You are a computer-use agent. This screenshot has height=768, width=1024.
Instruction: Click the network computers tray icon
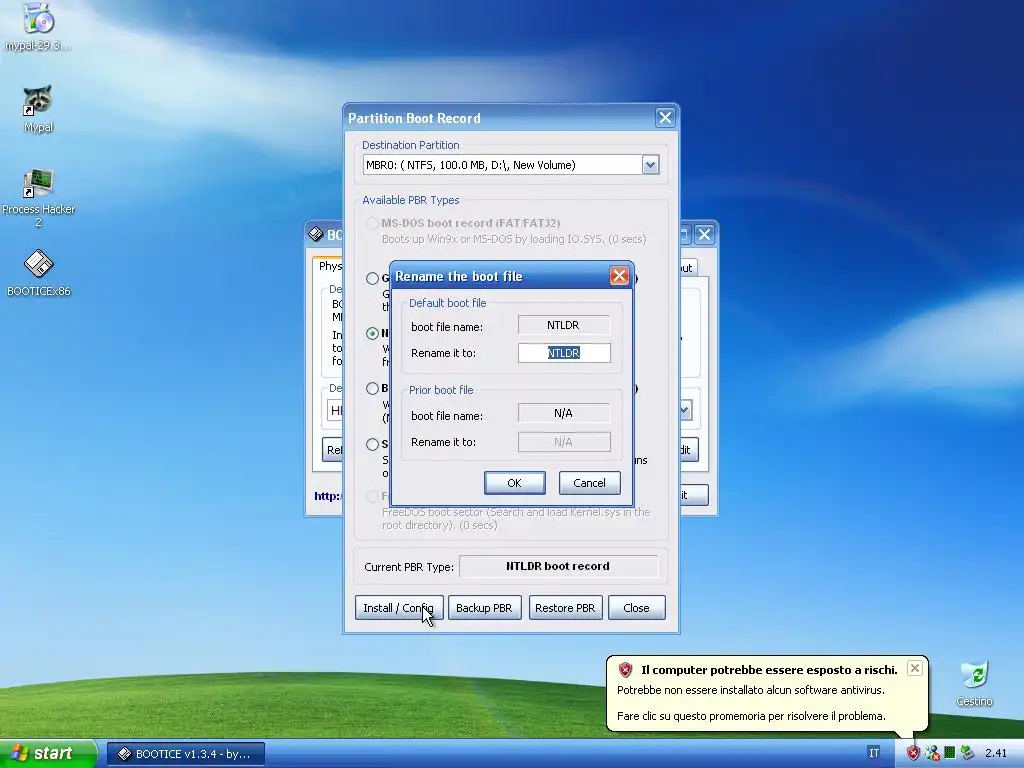point(933,753)
